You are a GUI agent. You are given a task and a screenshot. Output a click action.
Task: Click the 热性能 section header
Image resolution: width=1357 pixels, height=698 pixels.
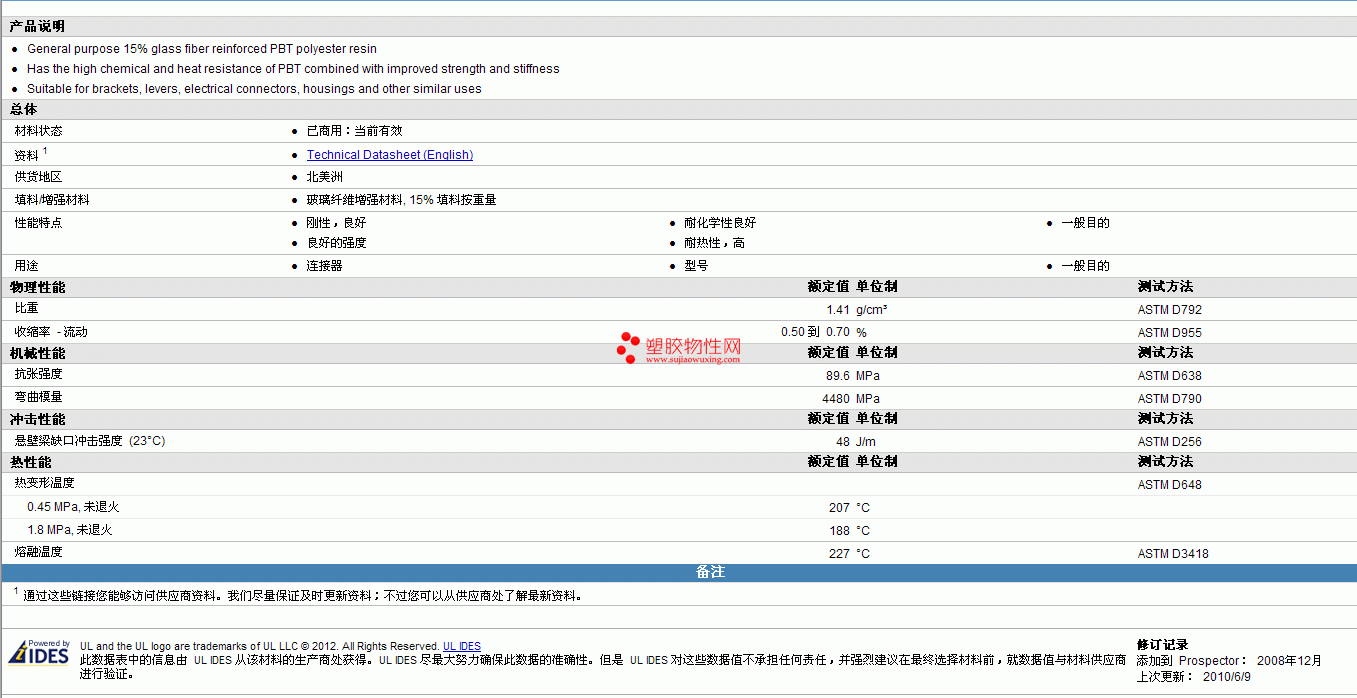tap(31, 462)
